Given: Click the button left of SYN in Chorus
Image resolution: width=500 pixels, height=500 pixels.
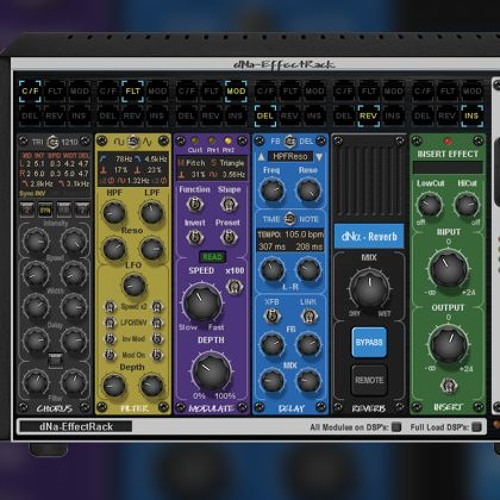Looking at the screenshot, I should point(27,210).
